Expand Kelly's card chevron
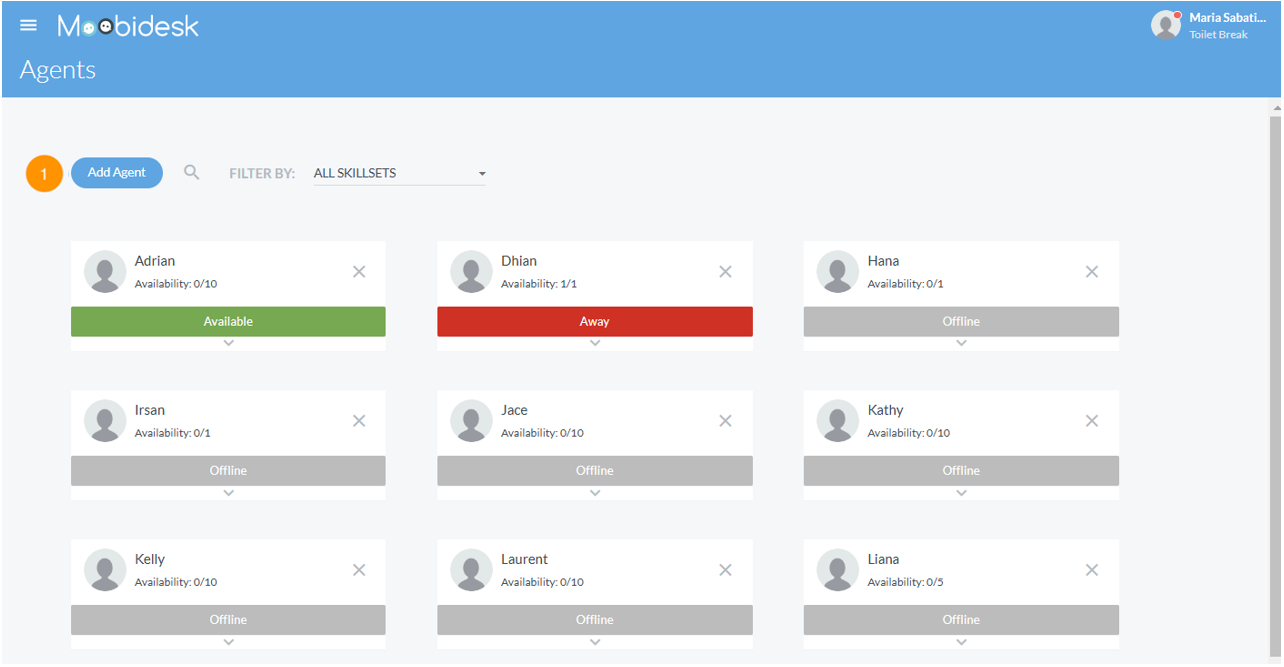1284x667 pixels. click(x=228, y=642)
